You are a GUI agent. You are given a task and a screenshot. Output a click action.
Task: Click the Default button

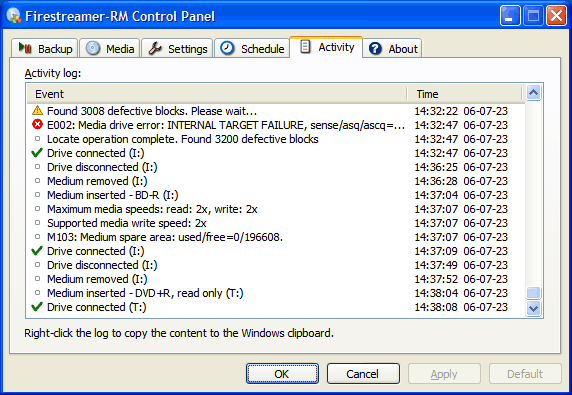tap(525, 373)
